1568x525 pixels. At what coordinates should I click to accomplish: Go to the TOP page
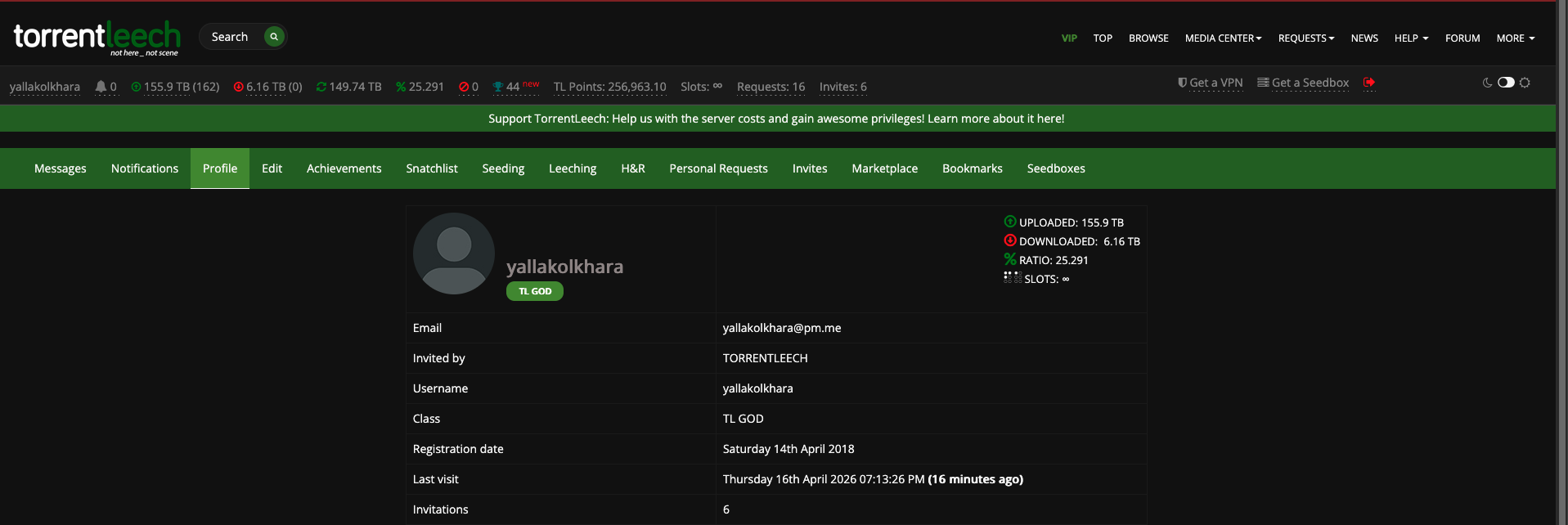click(x=1103, y=38)
